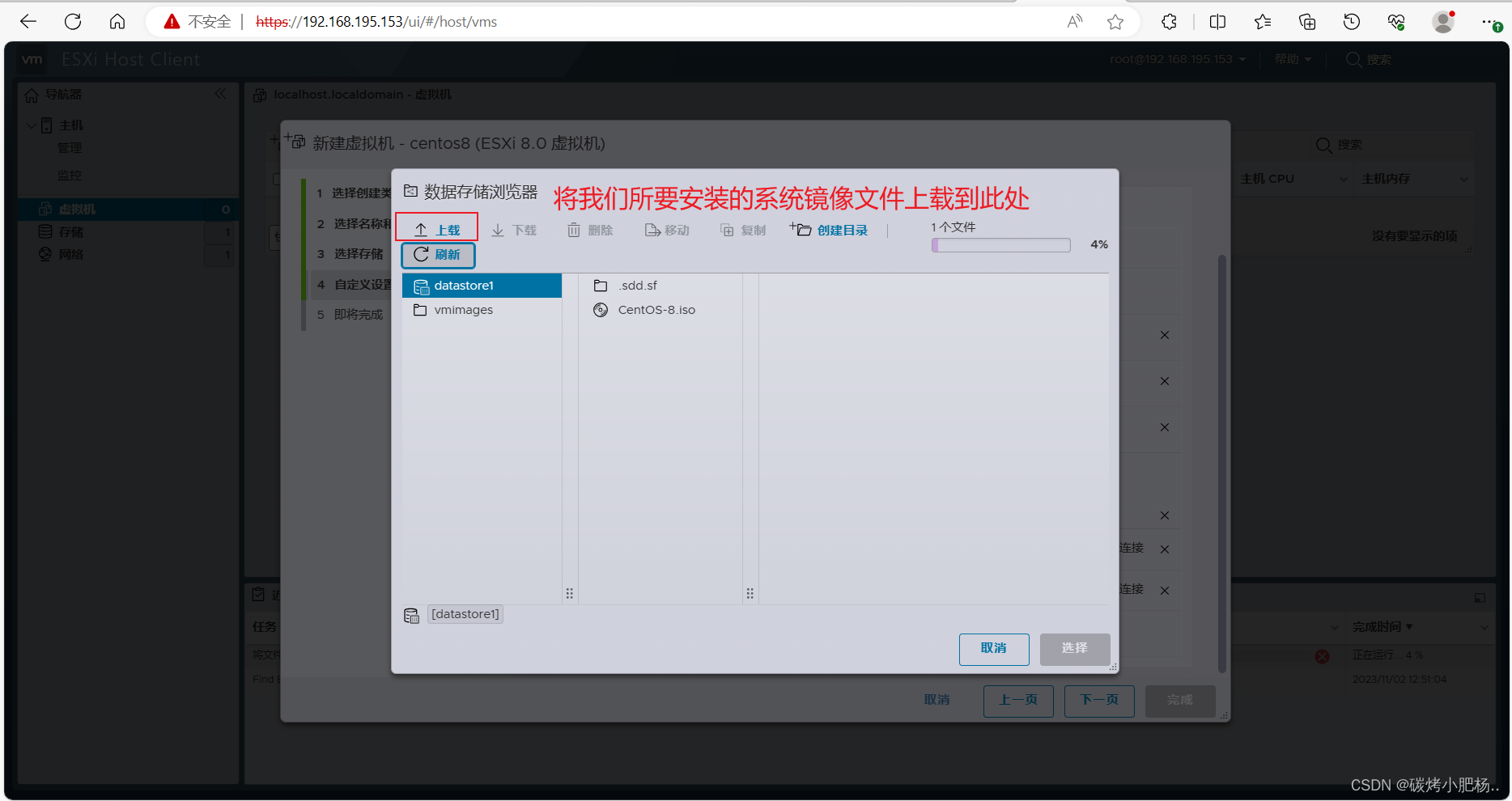The height and width of the screenshot is (801, 1512).
Task: Cancel the running upload task
Action: pyautogui.click(x=1322, y=656)
